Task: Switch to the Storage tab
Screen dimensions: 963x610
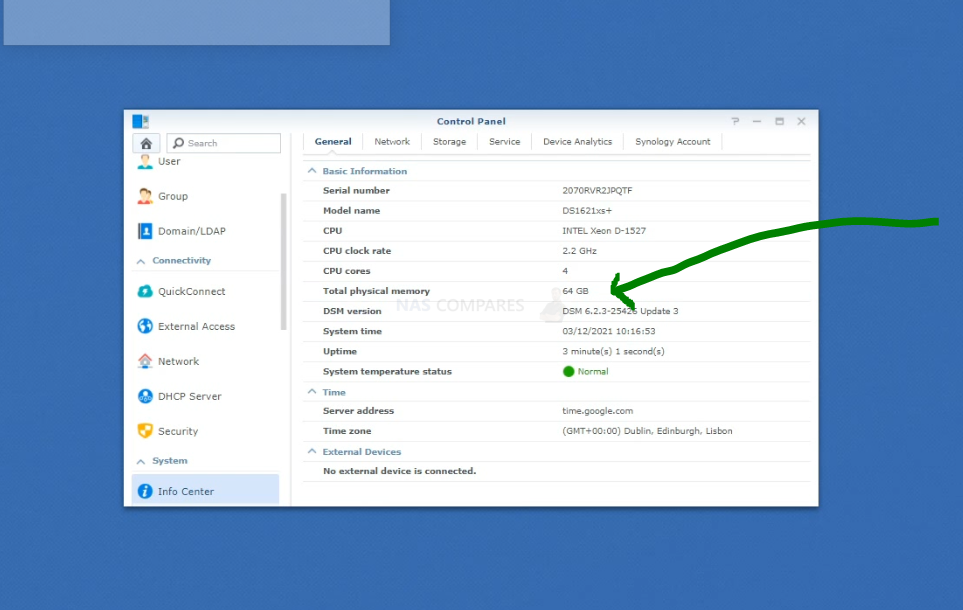Action: click(450, 141)
